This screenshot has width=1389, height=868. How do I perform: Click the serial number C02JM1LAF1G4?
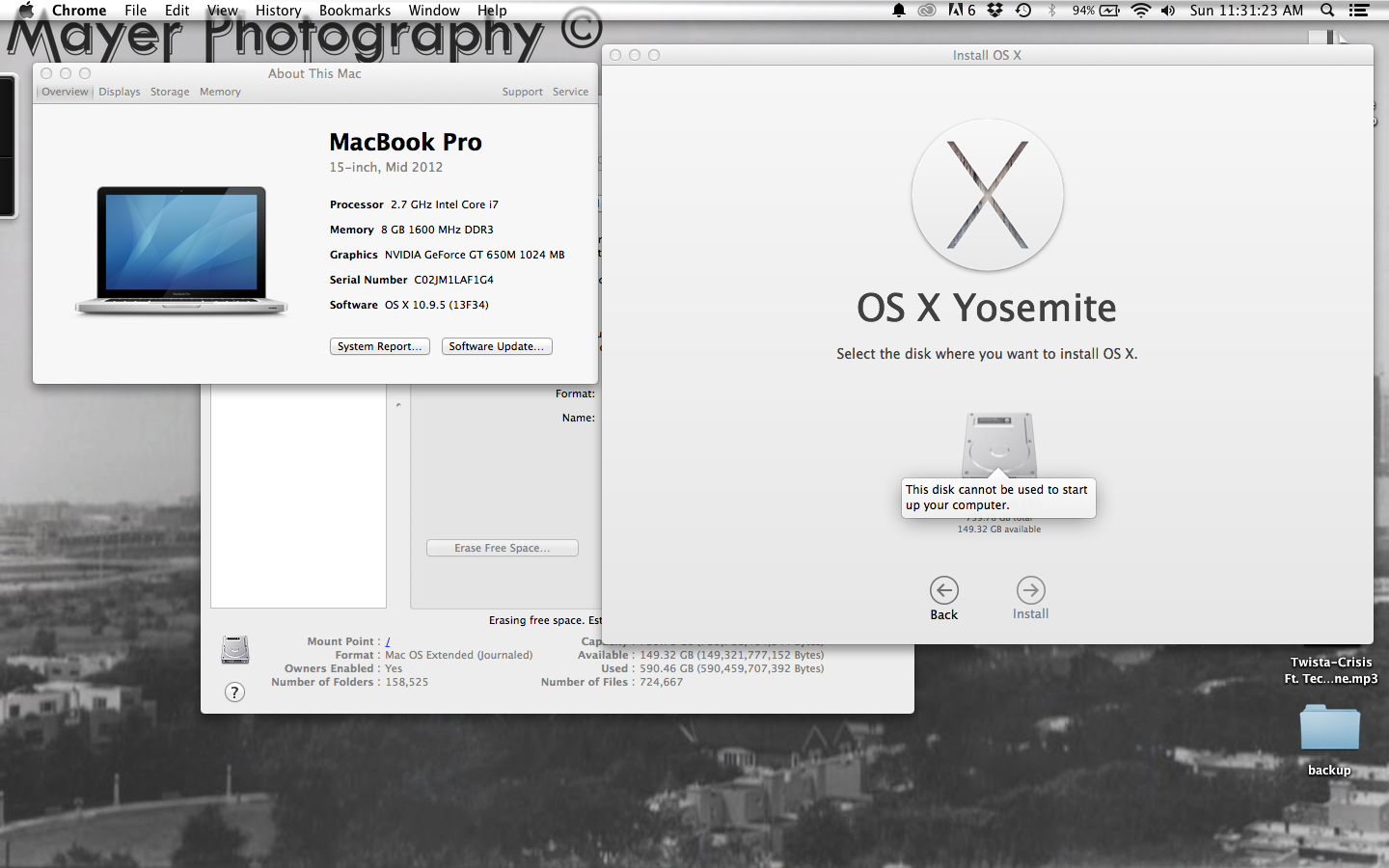453,280
